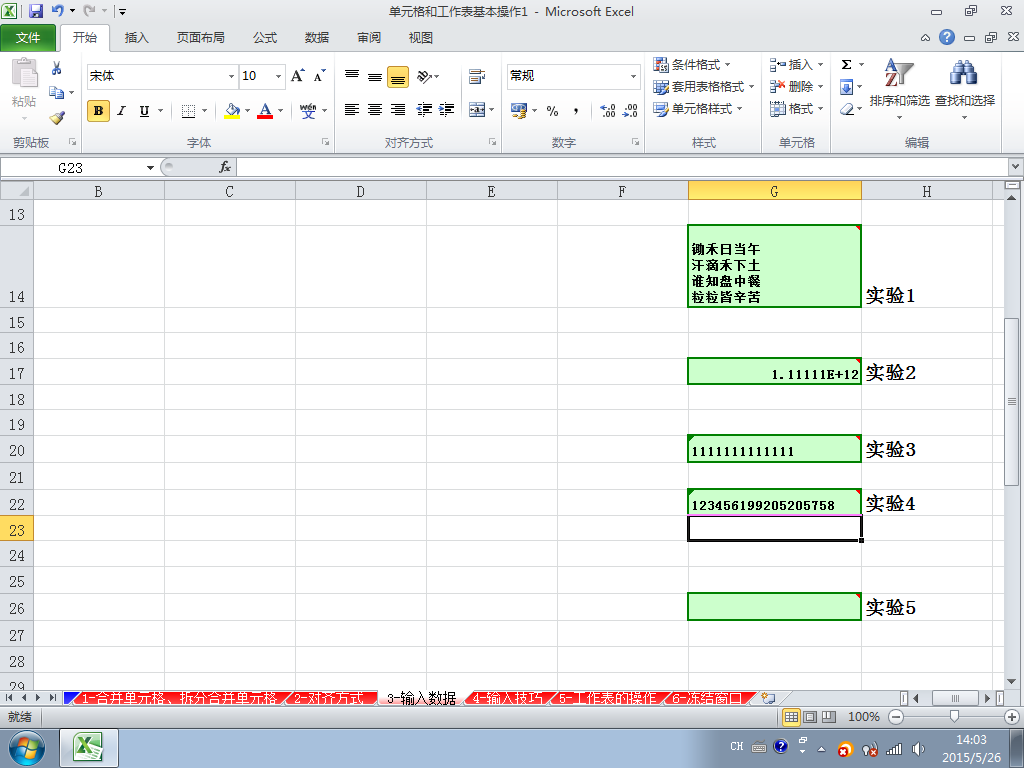This screenshot has height=768, width=1024.
Task: Click increase decimal places icon
Action: 607,110
